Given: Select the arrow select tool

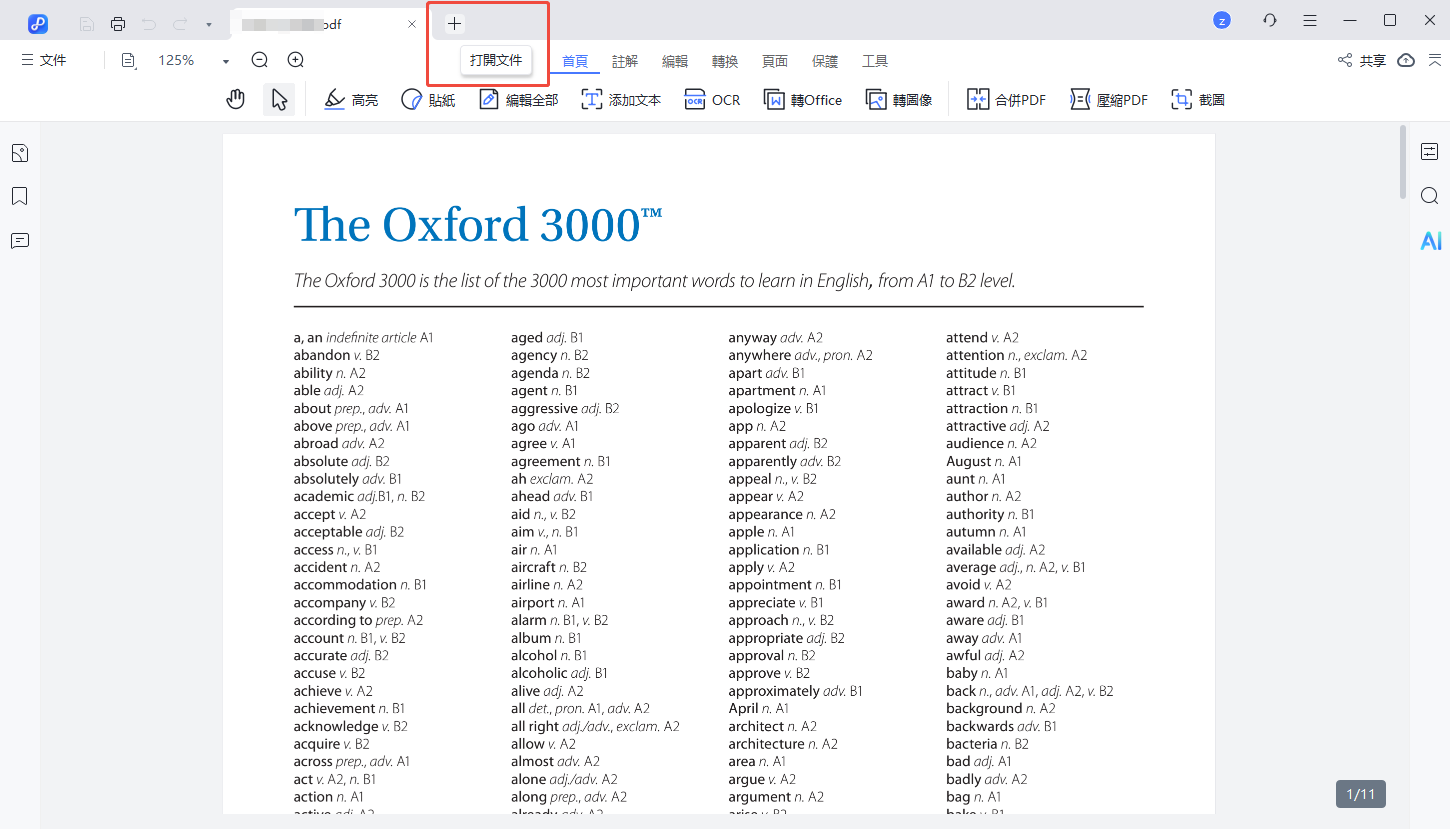Looking at the screenshot, I should (x=279, y=99).
